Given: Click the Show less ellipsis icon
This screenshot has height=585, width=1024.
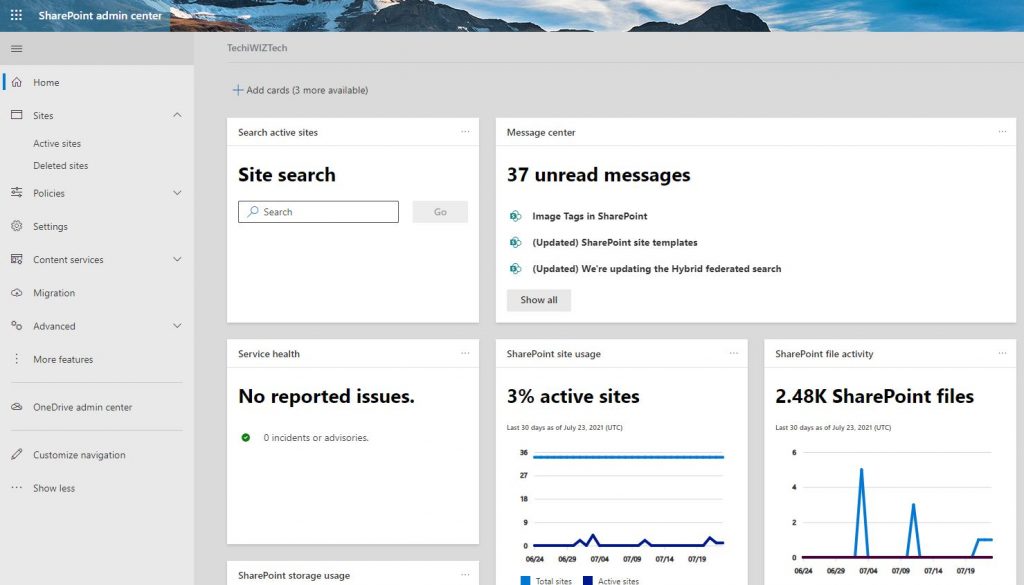Looking at the screenshot, I should point(17,488).
